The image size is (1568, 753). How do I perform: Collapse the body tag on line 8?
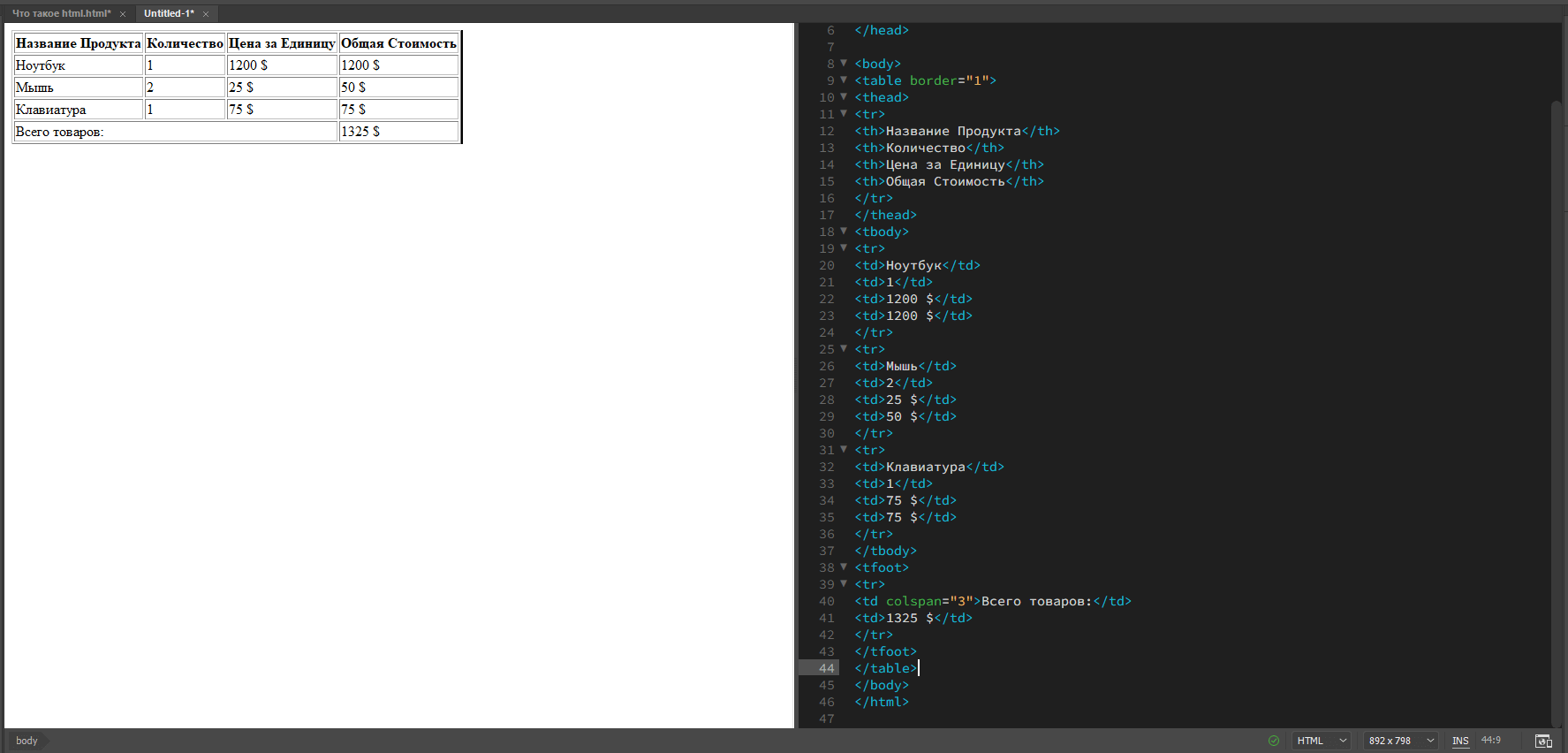[x=844, y=64]
